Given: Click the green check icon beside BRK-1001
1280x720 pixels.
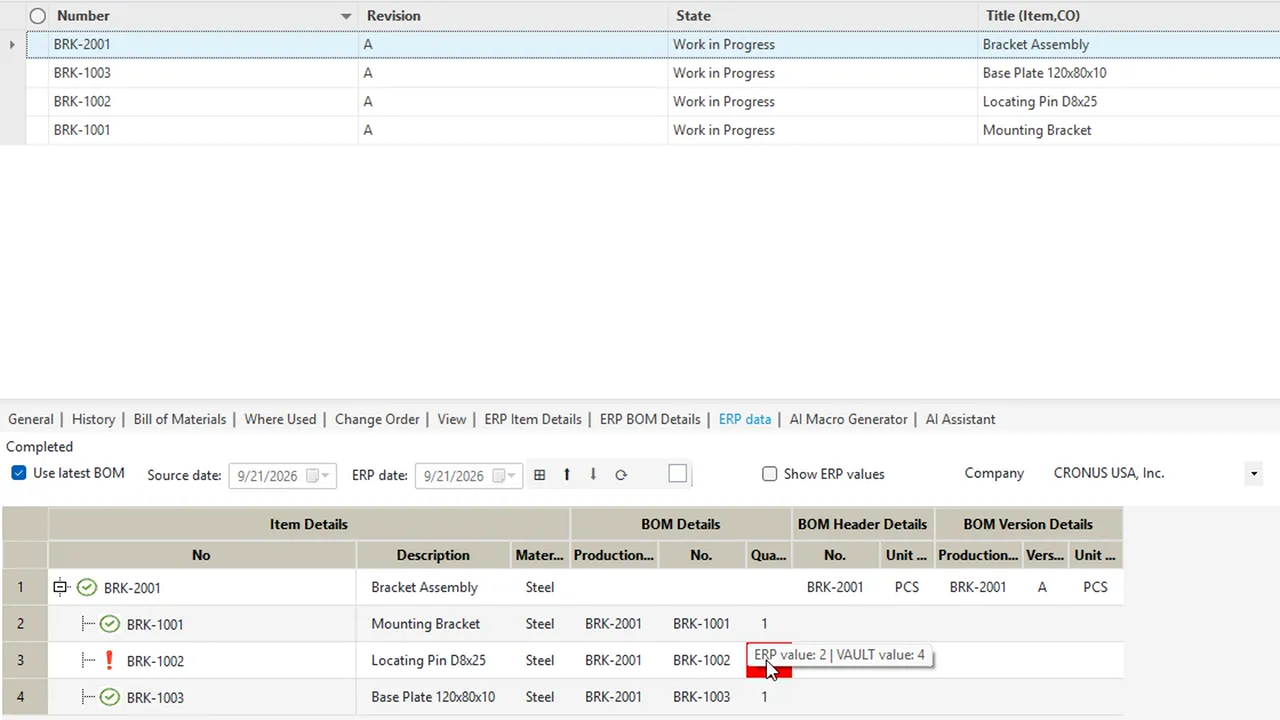Looking at the screenshot, I should (110, 624).
